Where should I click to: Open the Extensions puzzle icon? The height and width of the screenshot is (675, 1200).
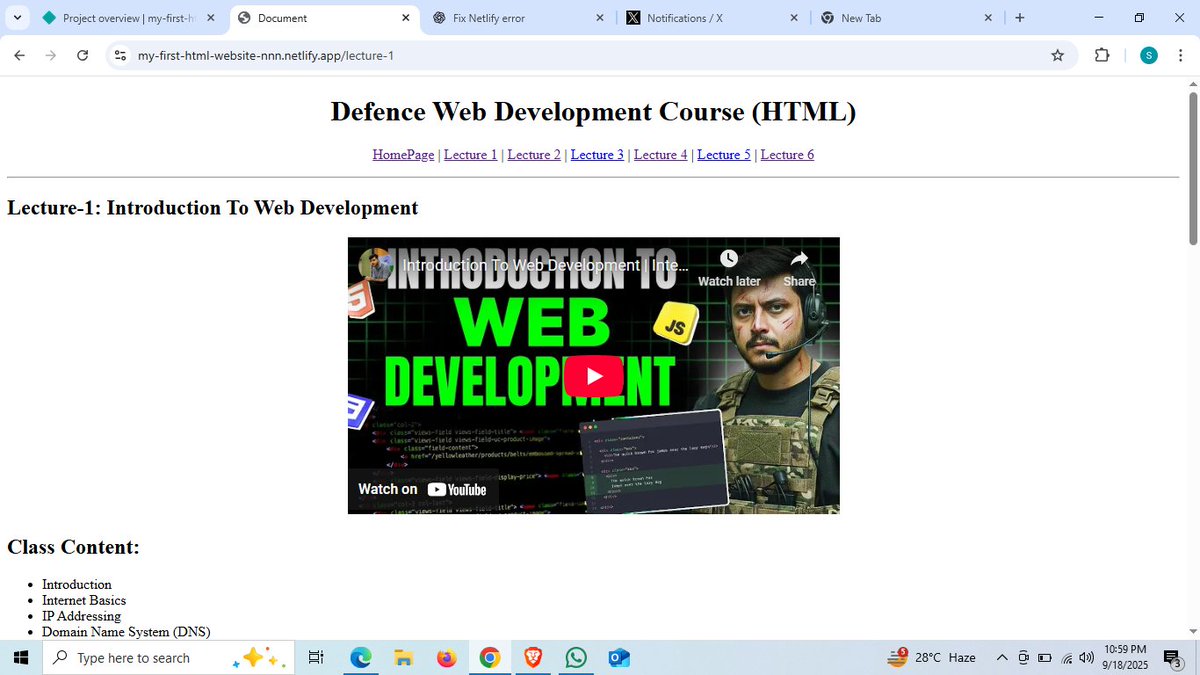(1102, 55)
